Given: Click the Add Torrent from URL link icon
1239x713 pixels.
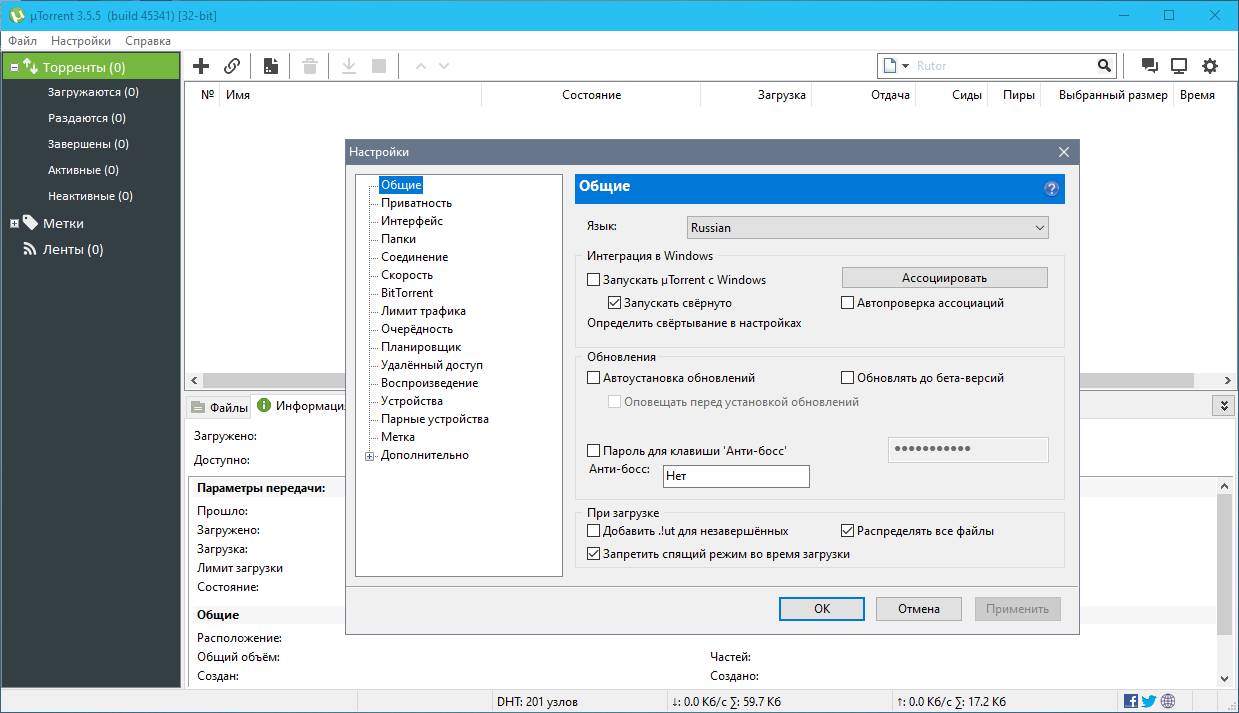Looking at the screenshot, I should click(x=232, y=66).
